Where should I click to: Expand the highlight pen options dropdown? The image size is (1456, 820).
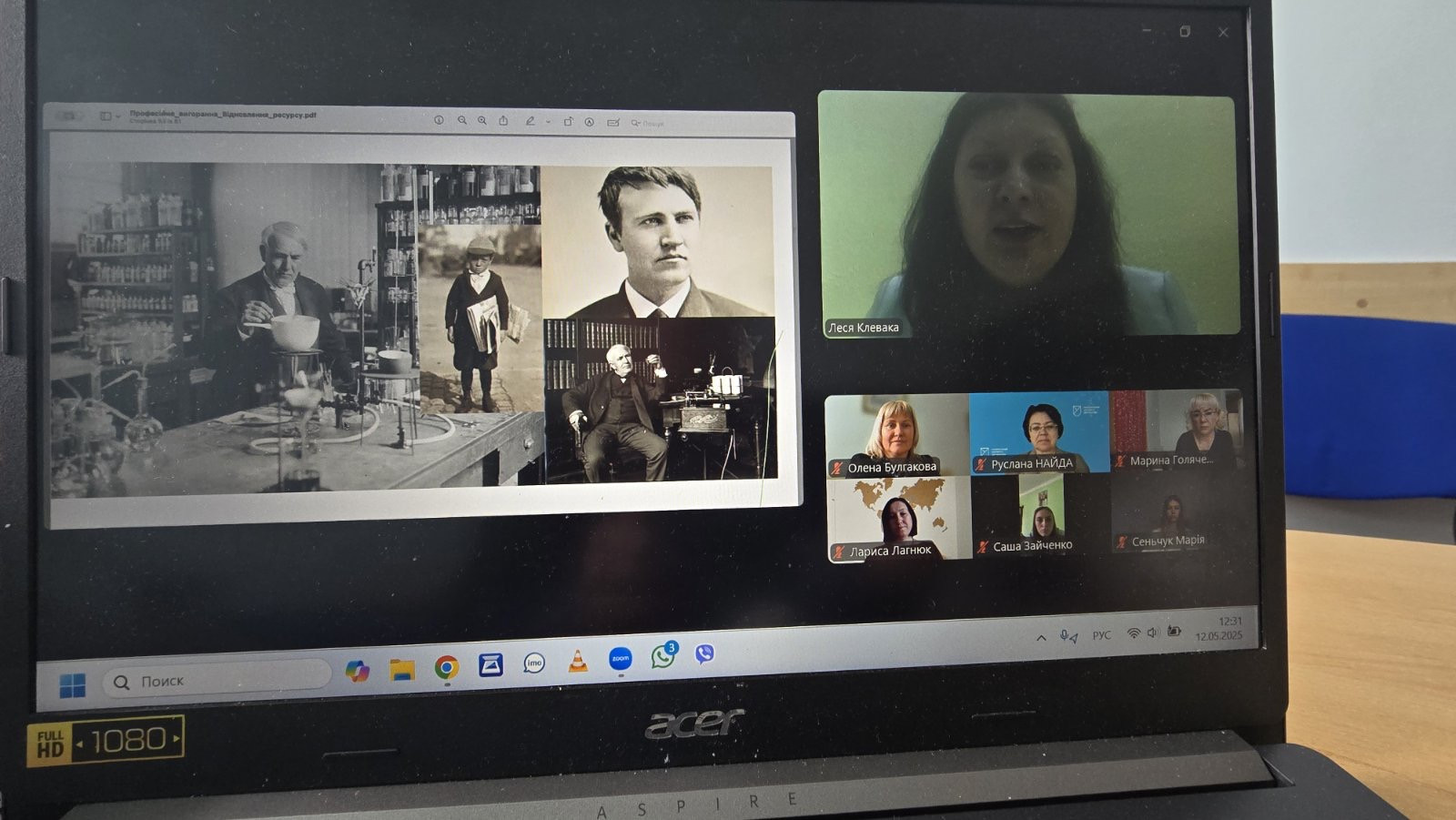(548, 121)
